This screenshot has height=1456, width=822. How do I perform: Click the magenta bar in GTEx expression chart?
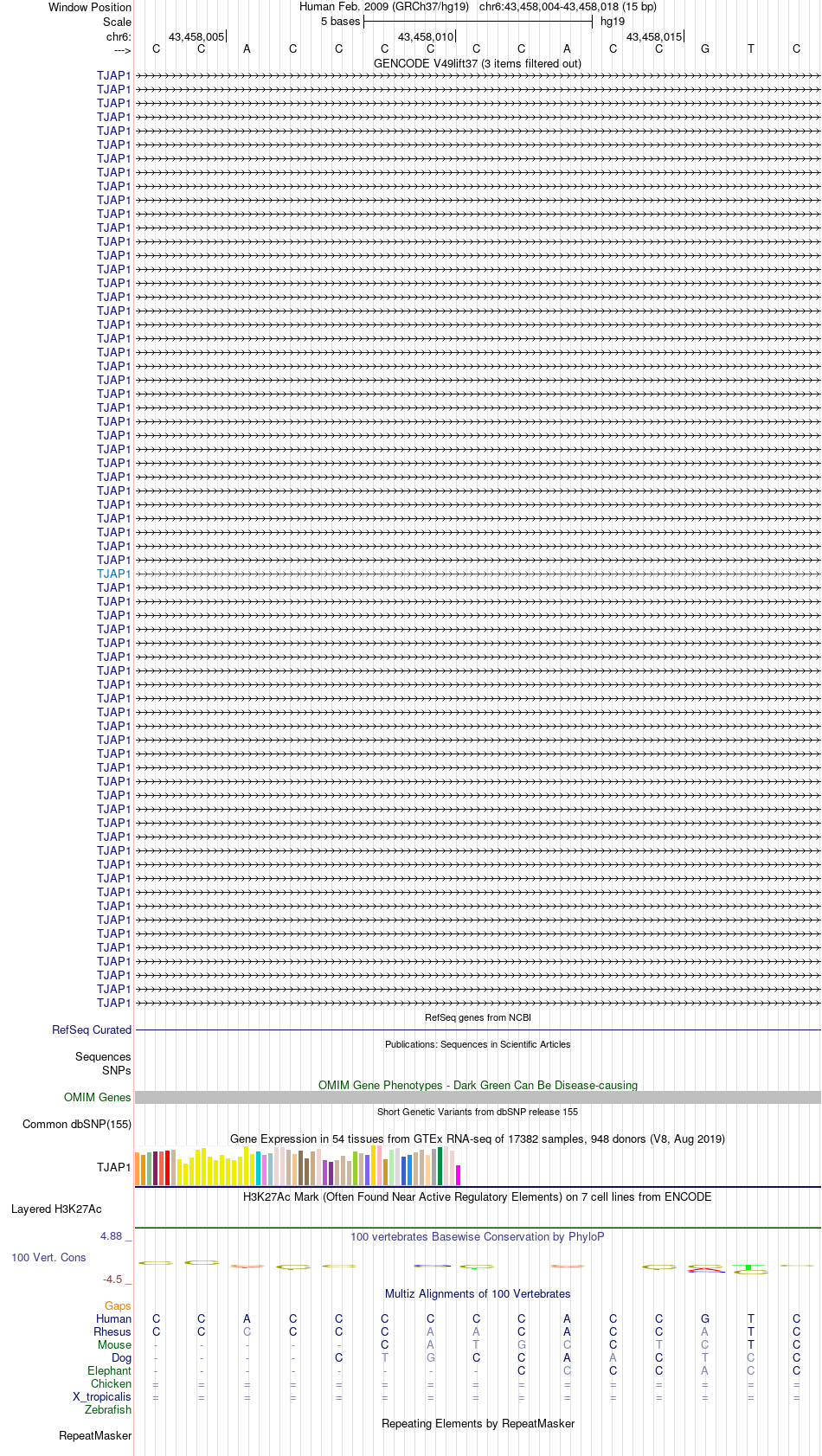[459, 1175]
